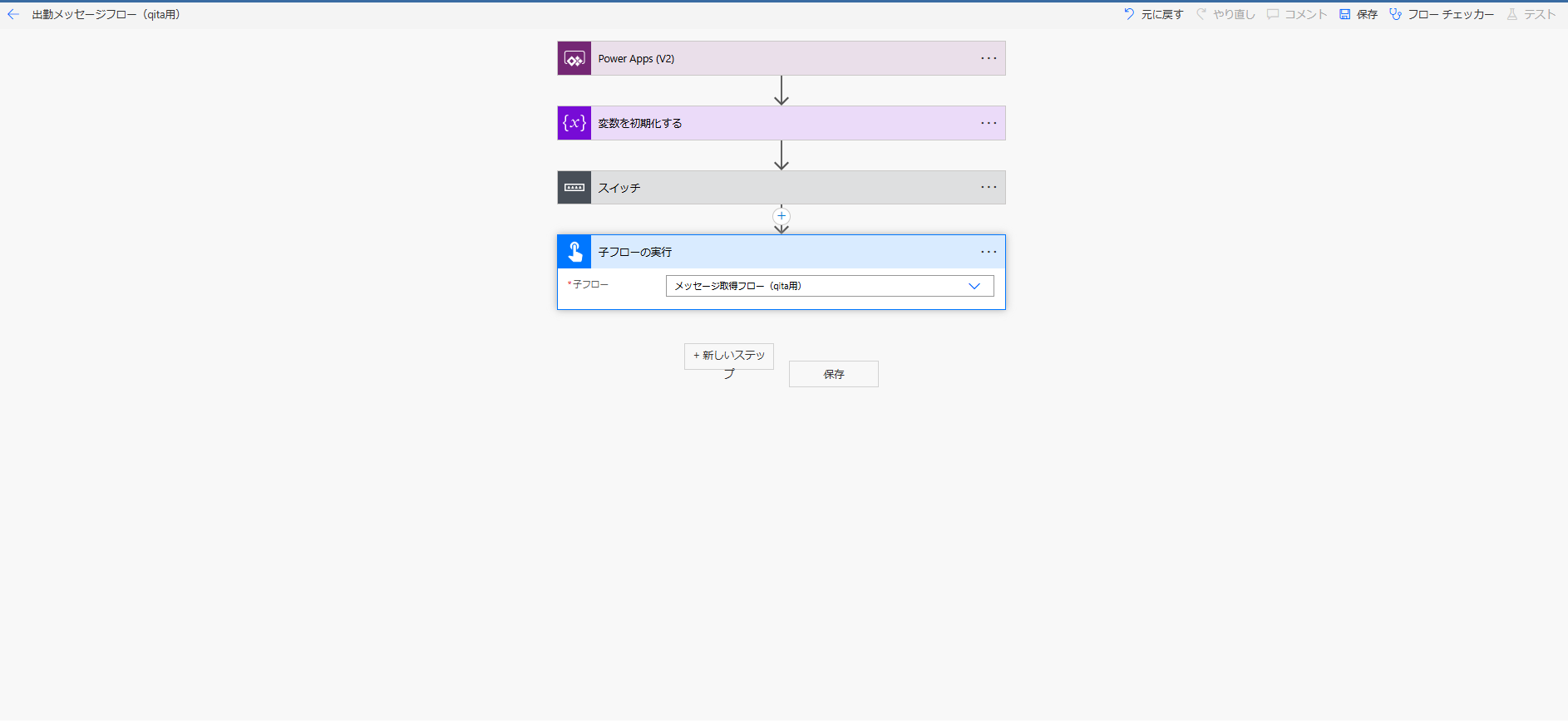Viewport: 1568px width, 723px height.
Task: Expand the スイッチ action card
Action: point(782,187)
